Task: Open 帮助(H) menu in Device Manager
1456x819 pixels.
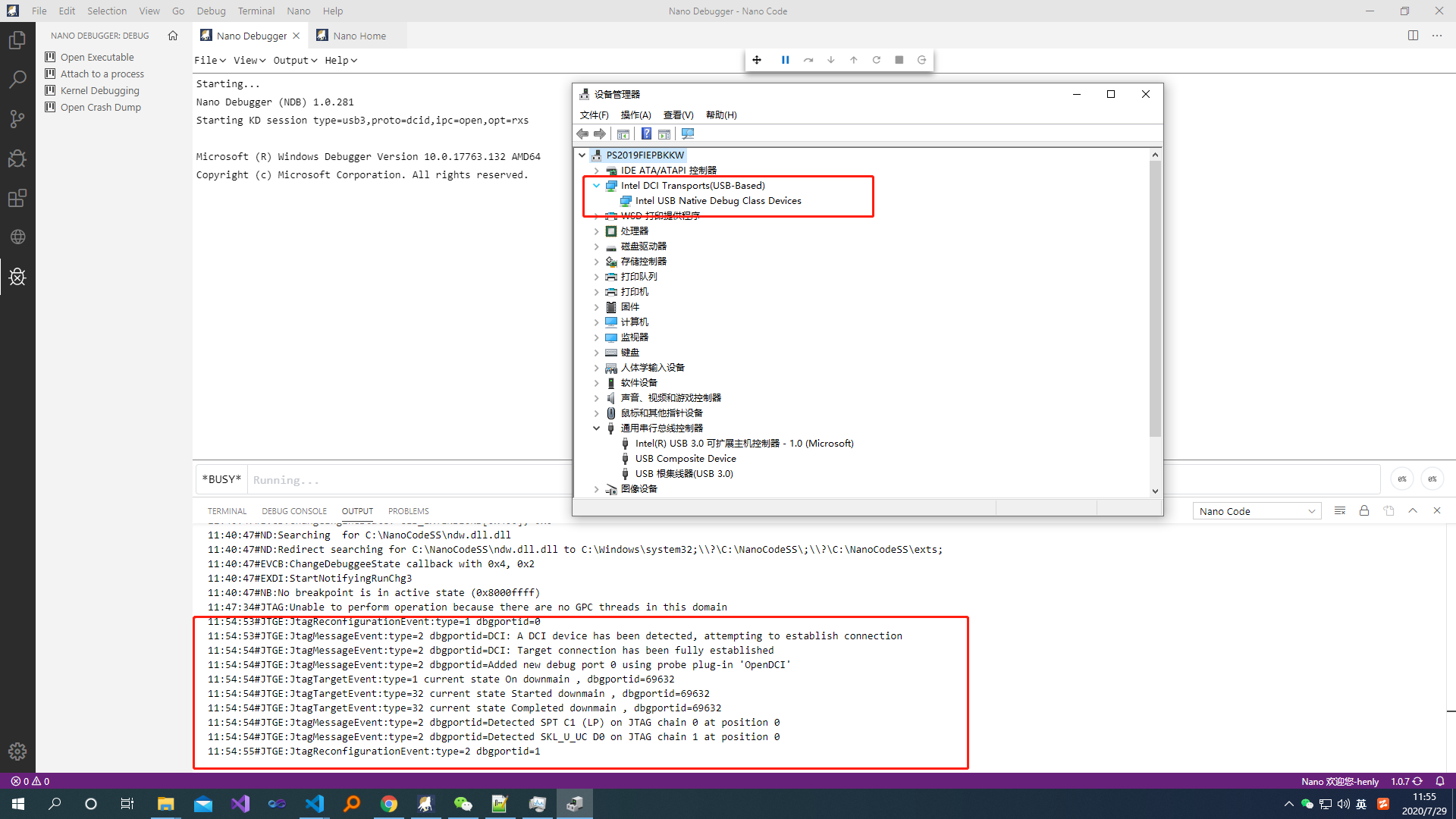Action: (721, 115)
